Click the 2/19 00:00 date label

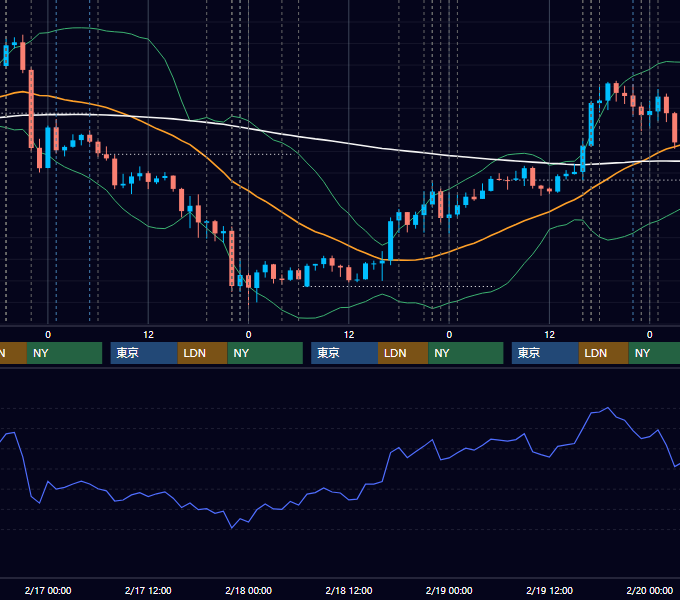[x=449, y=590]
